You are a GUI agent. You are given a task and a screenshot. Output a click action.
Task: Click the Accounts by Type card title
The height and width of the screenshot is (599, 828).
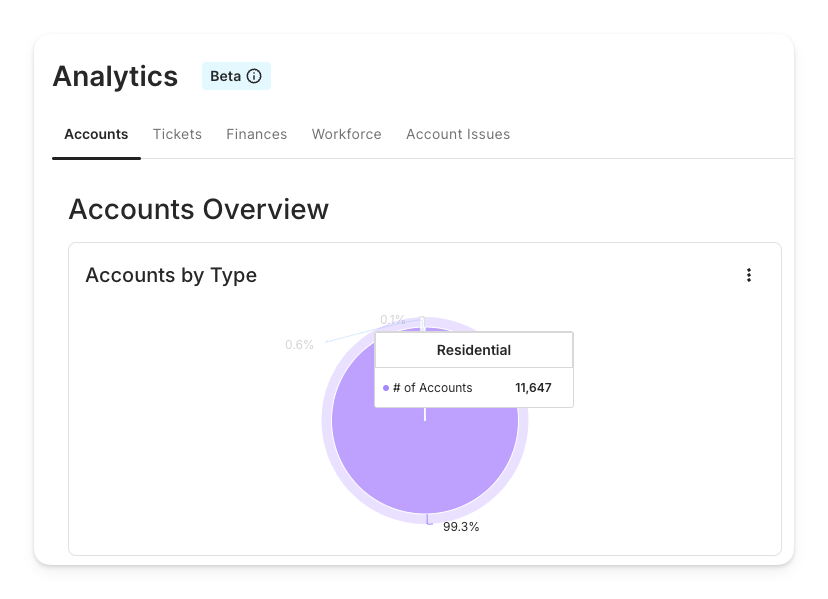tap(171, 275)
